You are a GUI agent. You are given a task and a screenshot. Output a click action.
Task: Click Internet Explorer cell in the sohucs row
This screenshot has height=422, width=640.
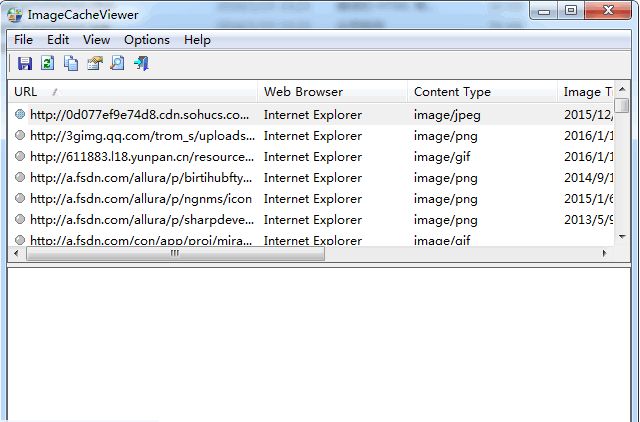point(313,115)
